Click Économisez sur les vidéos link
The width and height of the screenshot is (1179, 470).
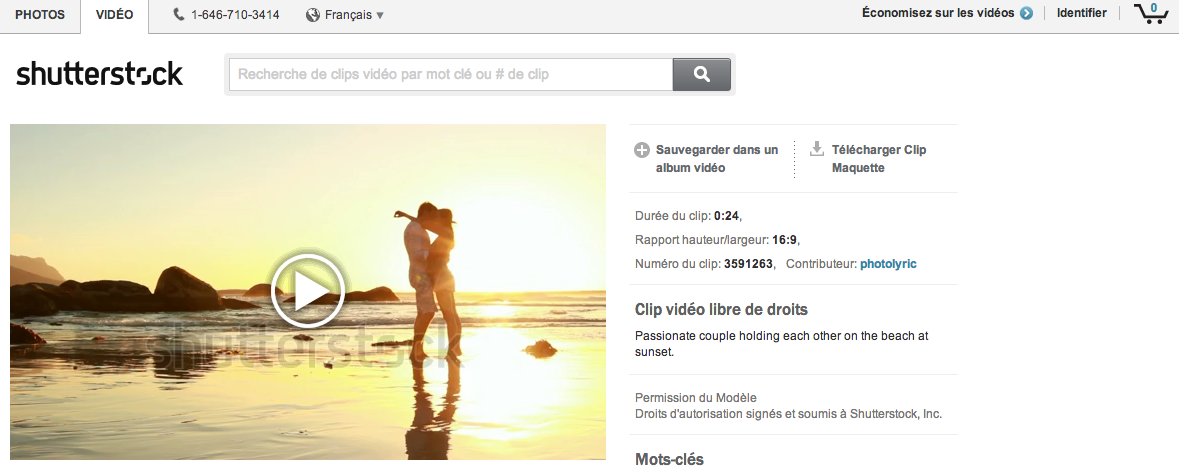click(938, 14)
